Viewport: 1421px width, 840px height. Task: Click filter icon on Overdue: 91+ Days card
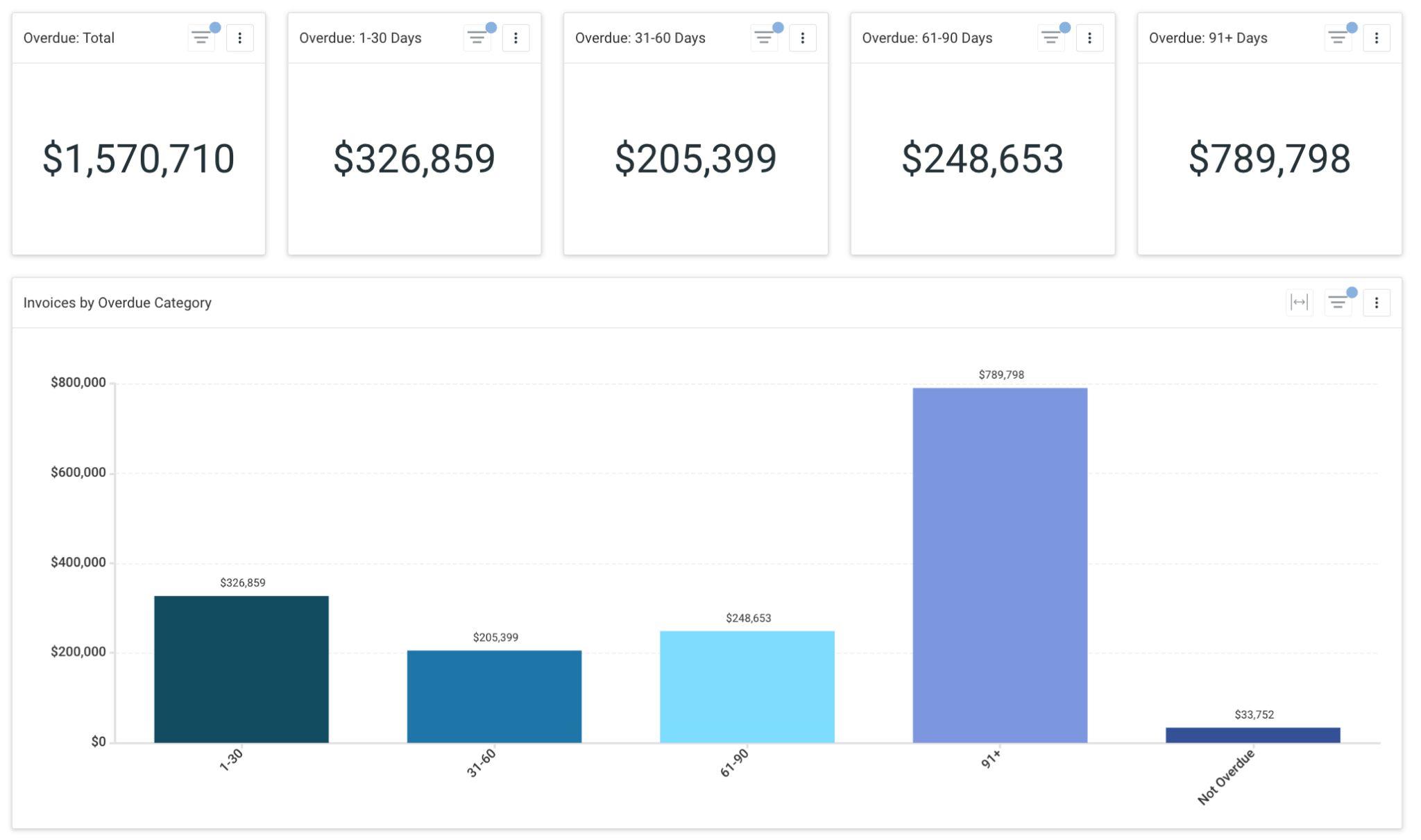tap(1338, 38)
